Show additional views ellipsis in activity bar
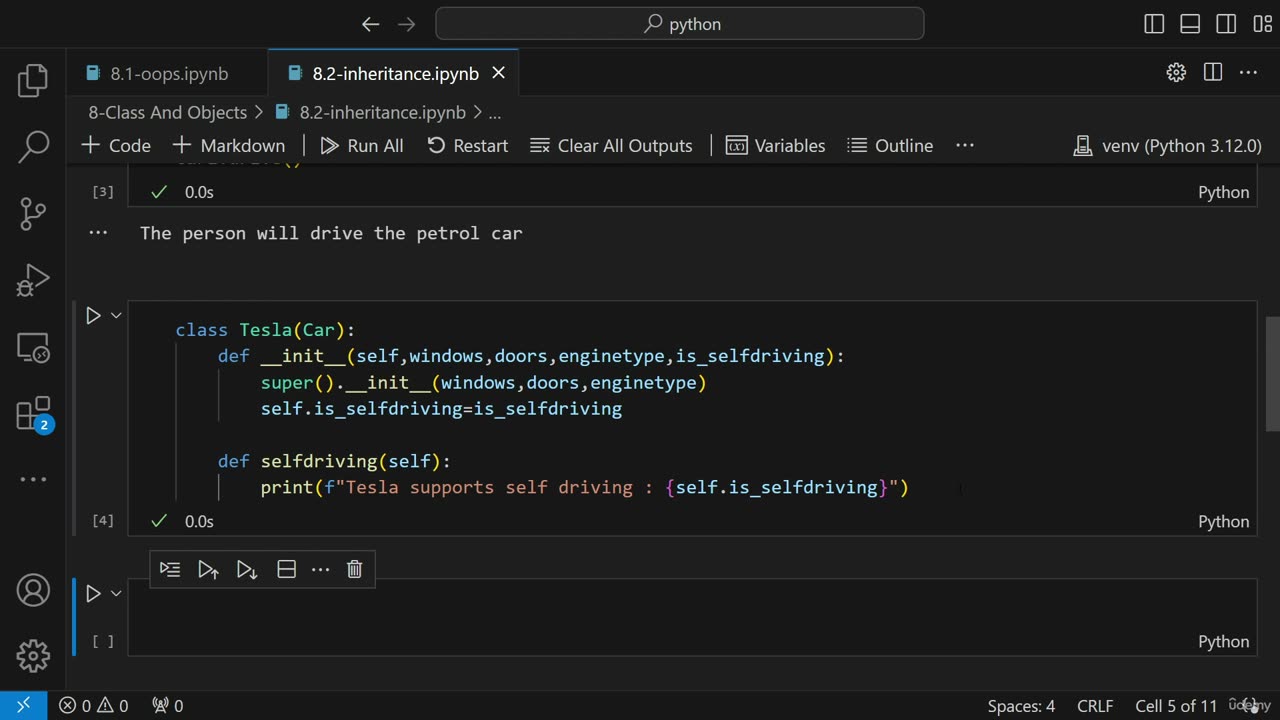The height and width of the screenshot is (720, 1280). click(33, 479)
